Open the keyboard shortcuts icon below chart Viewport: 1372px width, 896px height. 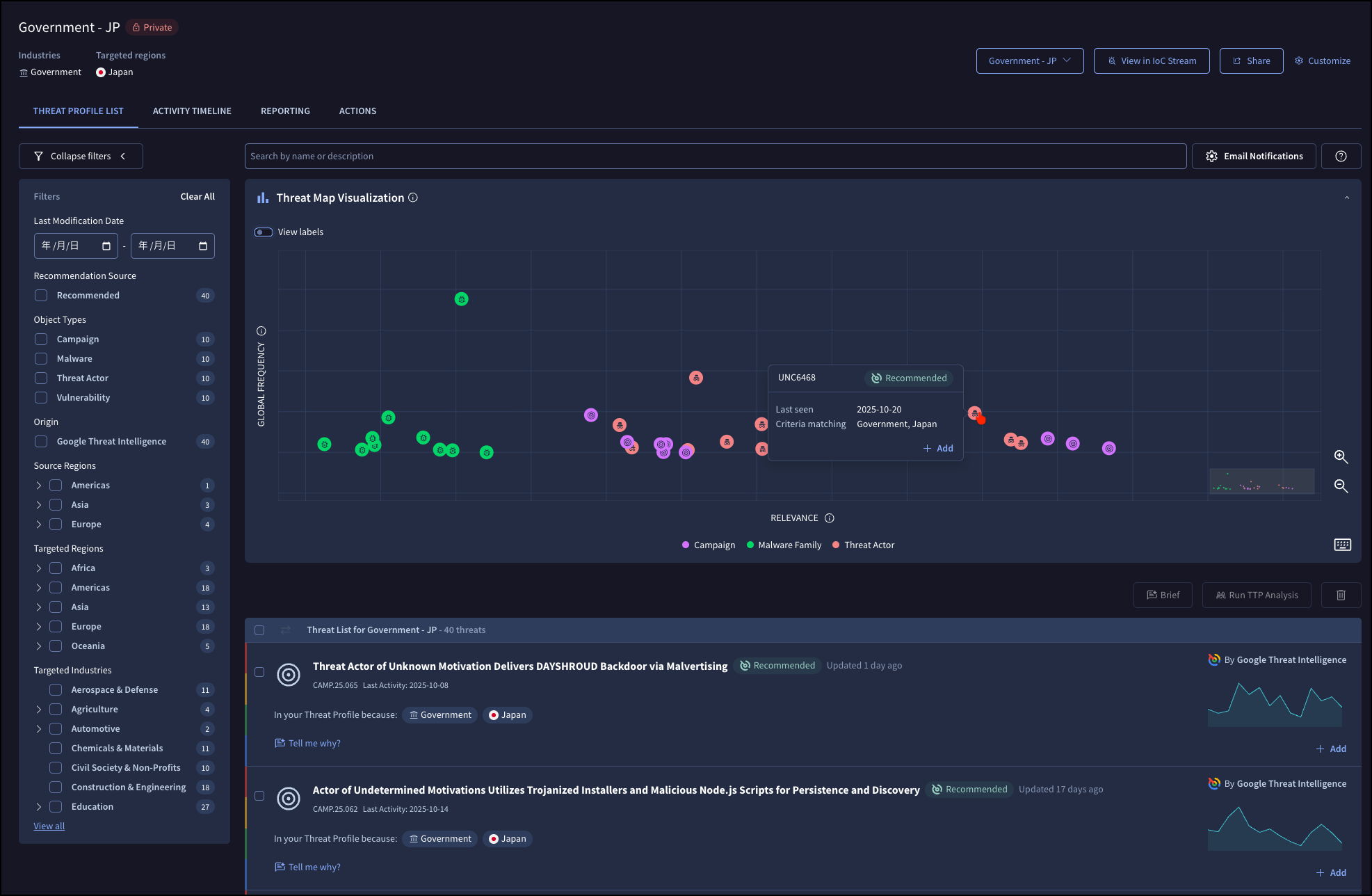click(1342, 545)
